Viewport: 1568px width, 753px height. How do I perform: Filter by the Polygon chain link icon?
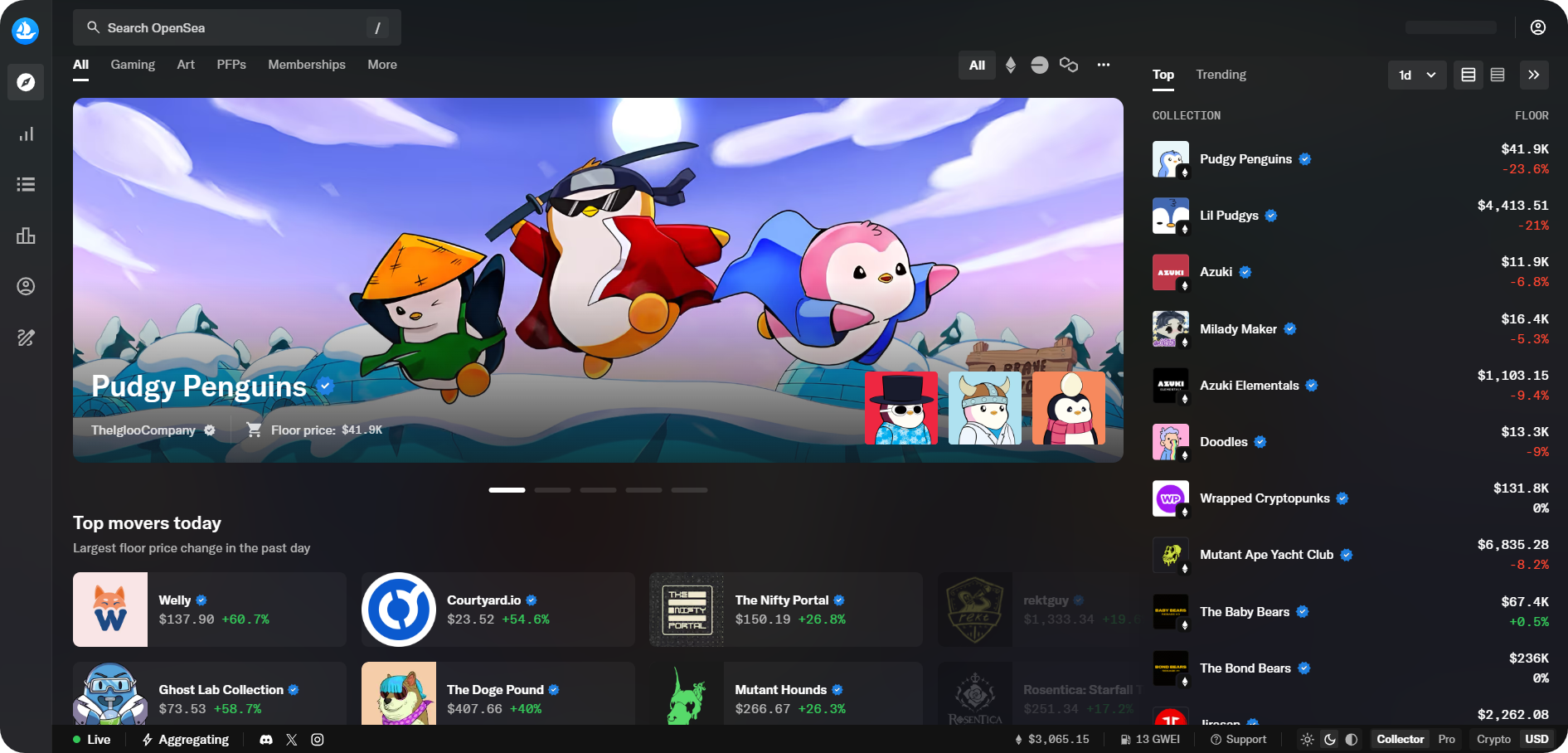tap(1068, 65)
